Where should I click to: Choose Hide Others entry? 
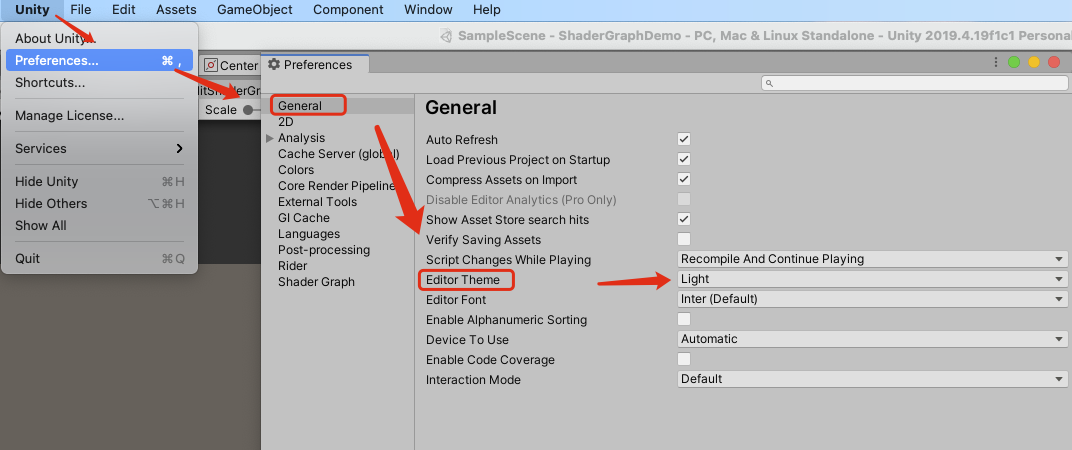pyautogui.click(x=100, y=203)
